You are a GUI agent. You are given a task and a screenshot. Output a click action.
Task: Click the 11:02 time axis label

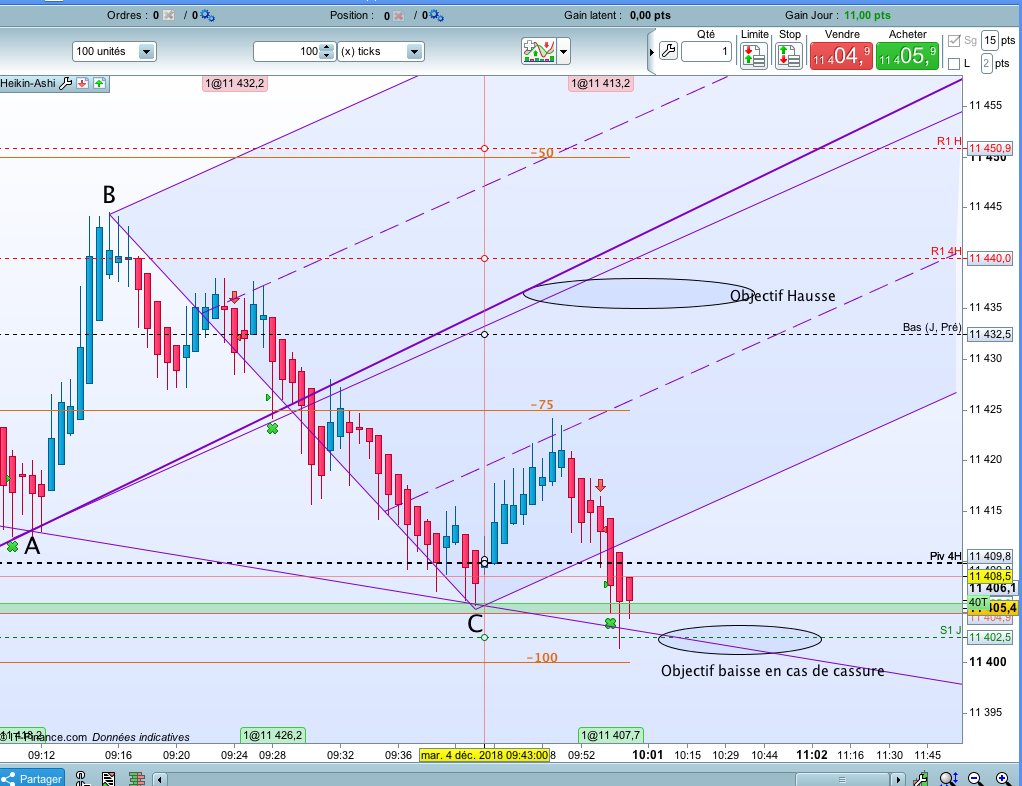[811, 755]
